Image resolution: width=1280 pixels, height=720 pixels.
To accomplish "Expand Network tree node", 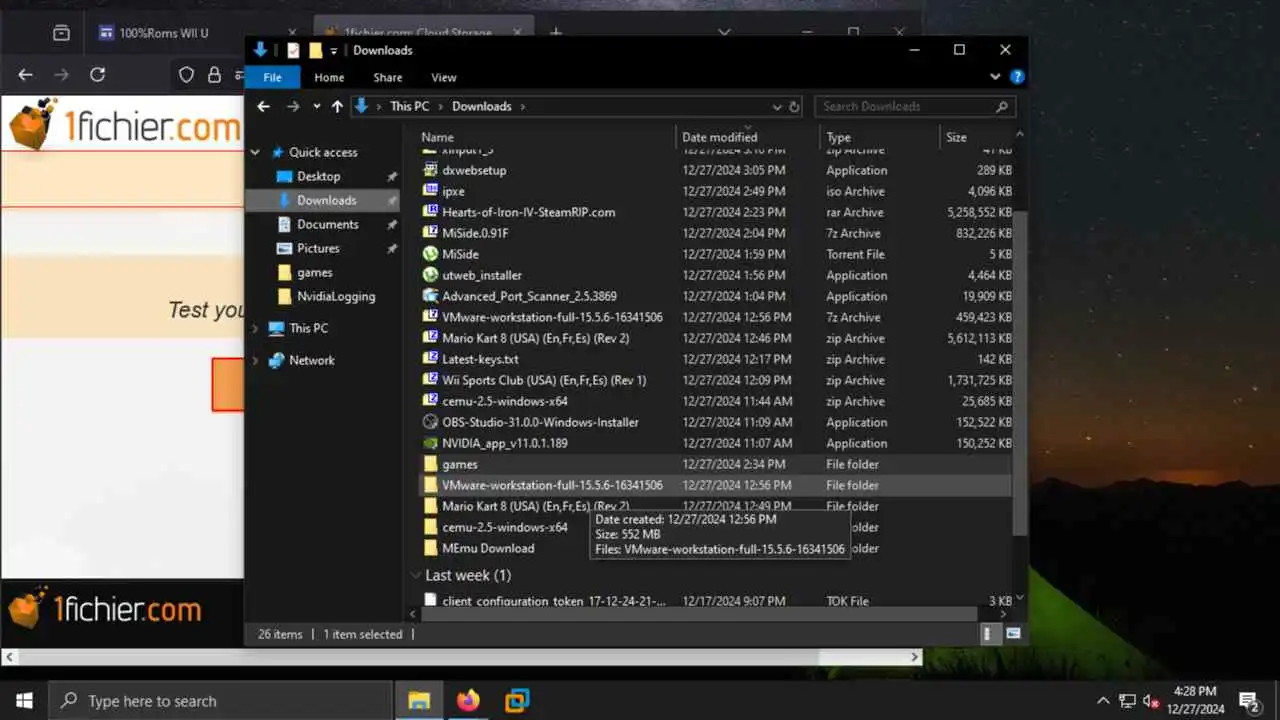I will 255,360.
